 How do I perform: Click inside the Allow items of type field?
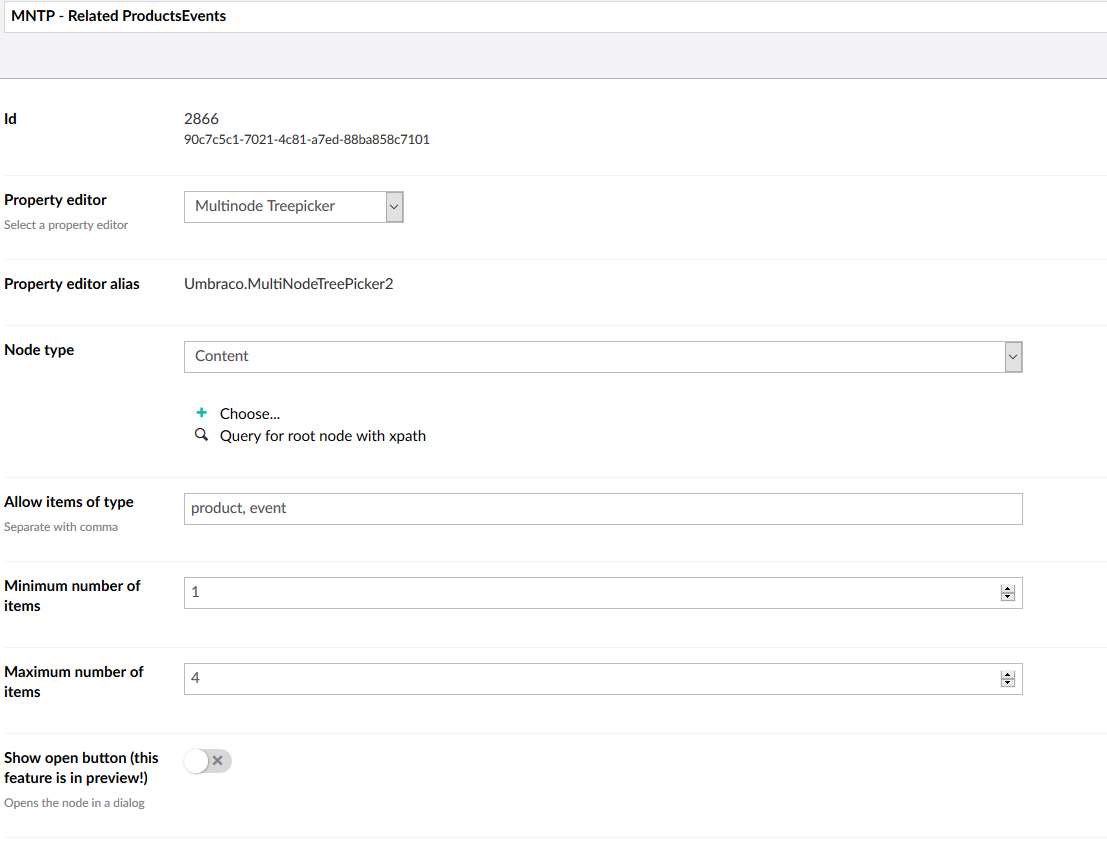600,509
